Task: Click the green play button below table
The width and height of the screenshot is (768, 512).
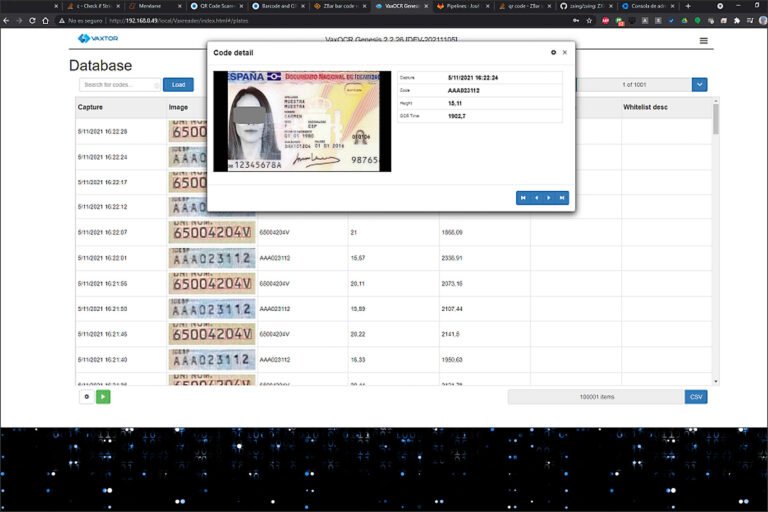Action: point(103,397)
